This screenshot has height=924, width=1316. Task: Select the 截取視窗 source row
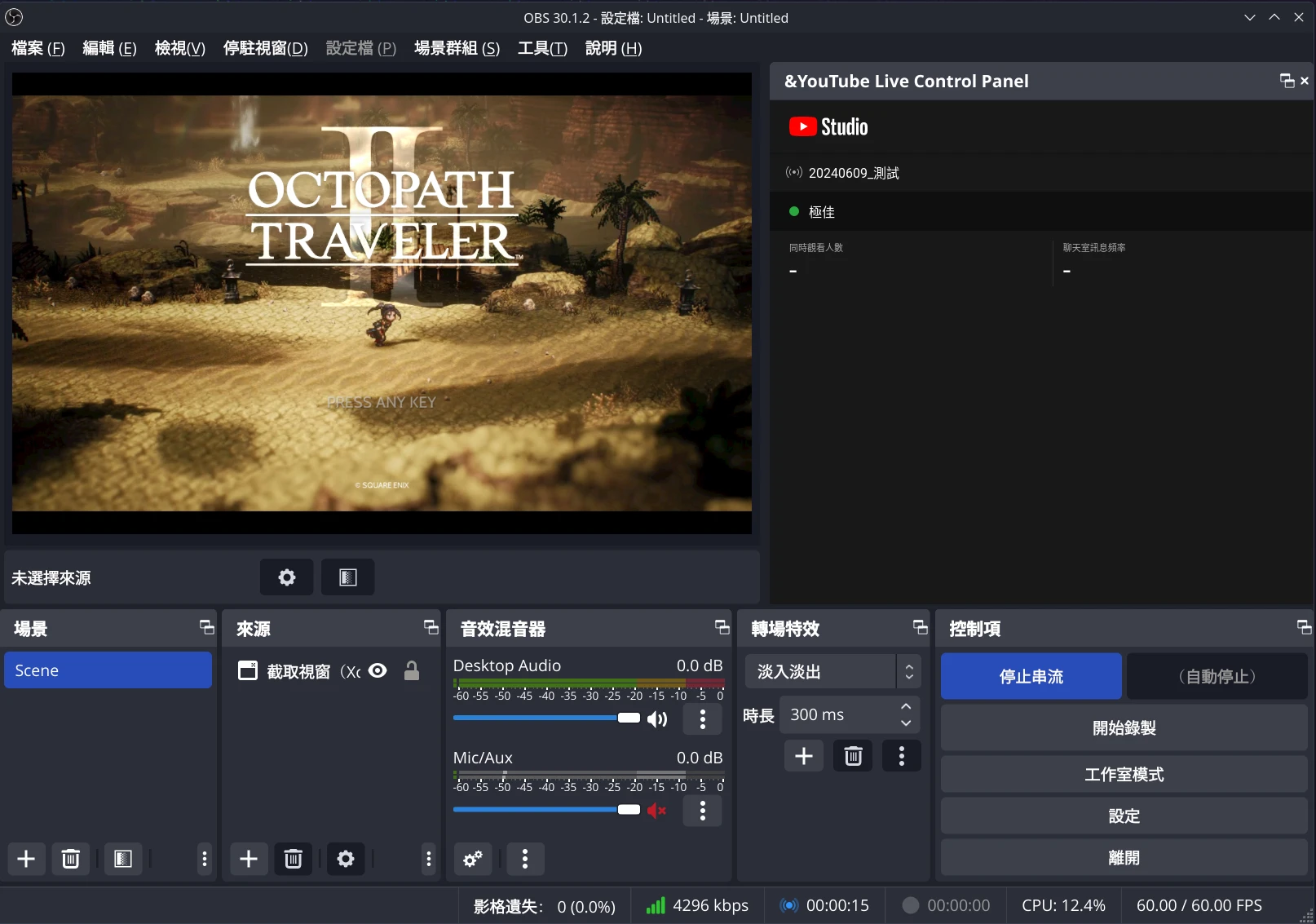(330, 670)
